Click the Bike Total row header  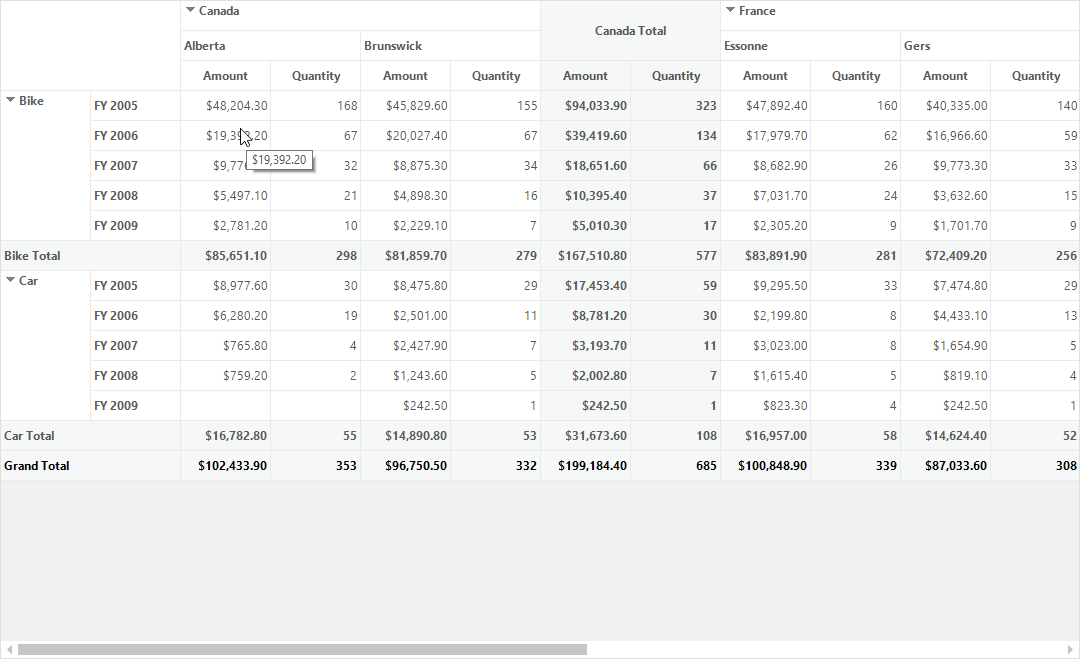(90, 255)
